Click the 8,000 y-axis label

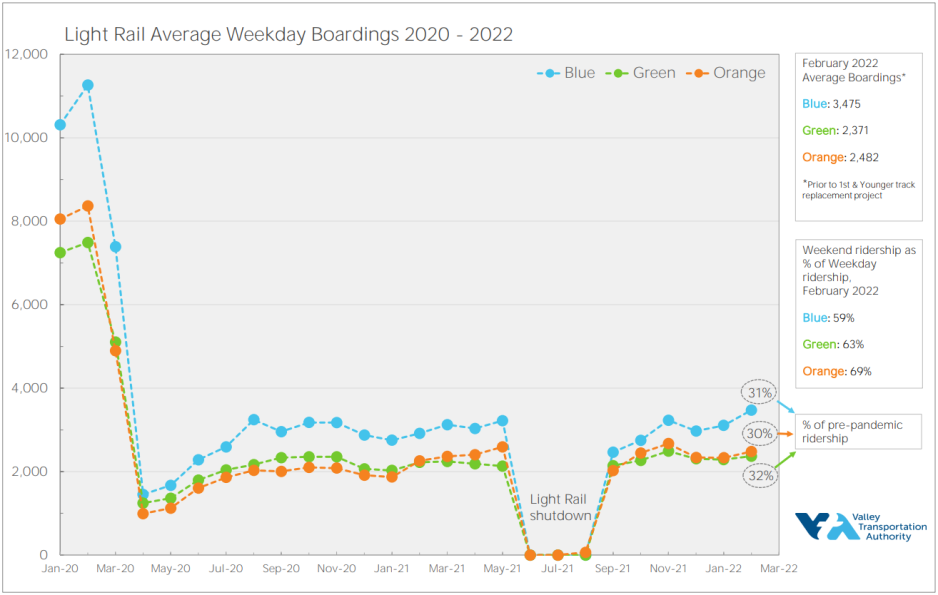click(x=29, y=221)
